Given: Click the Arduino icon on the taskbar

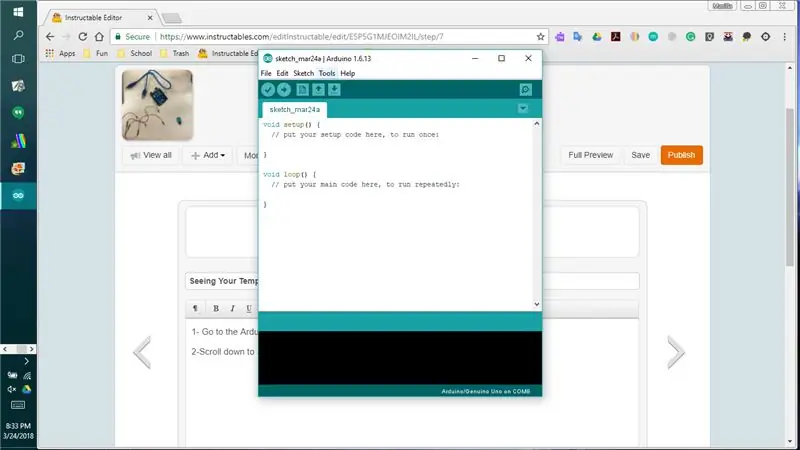Looking at the screenshot, I should [x=18, y=195].
